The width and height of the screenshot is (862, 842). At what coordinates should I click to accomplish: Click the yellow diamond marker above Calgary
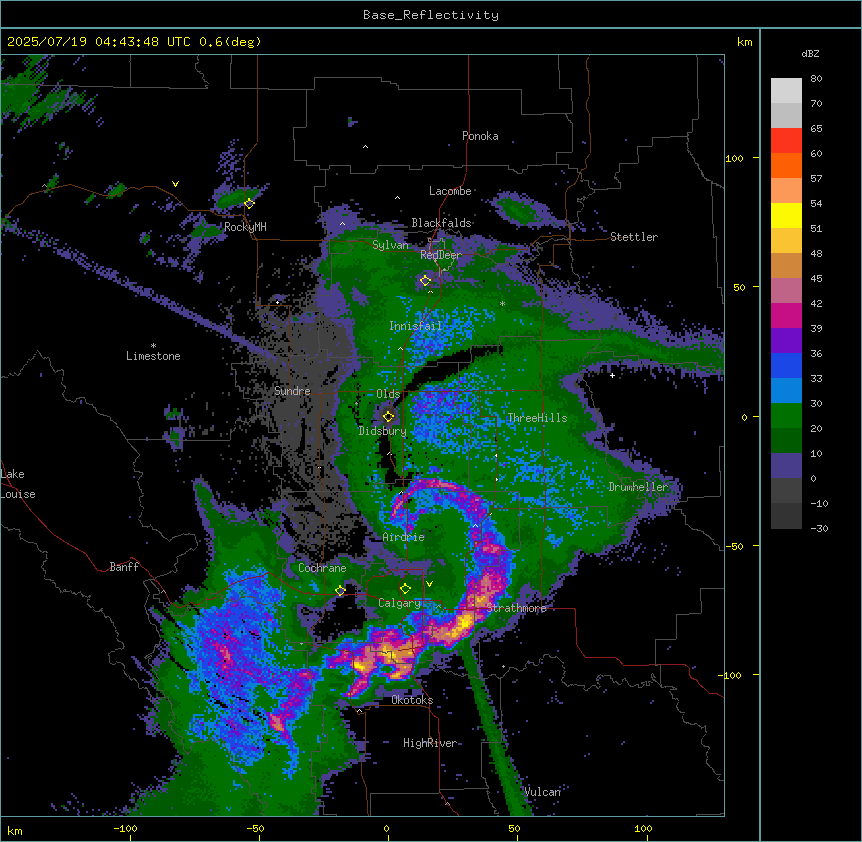[x=405, y=589]
